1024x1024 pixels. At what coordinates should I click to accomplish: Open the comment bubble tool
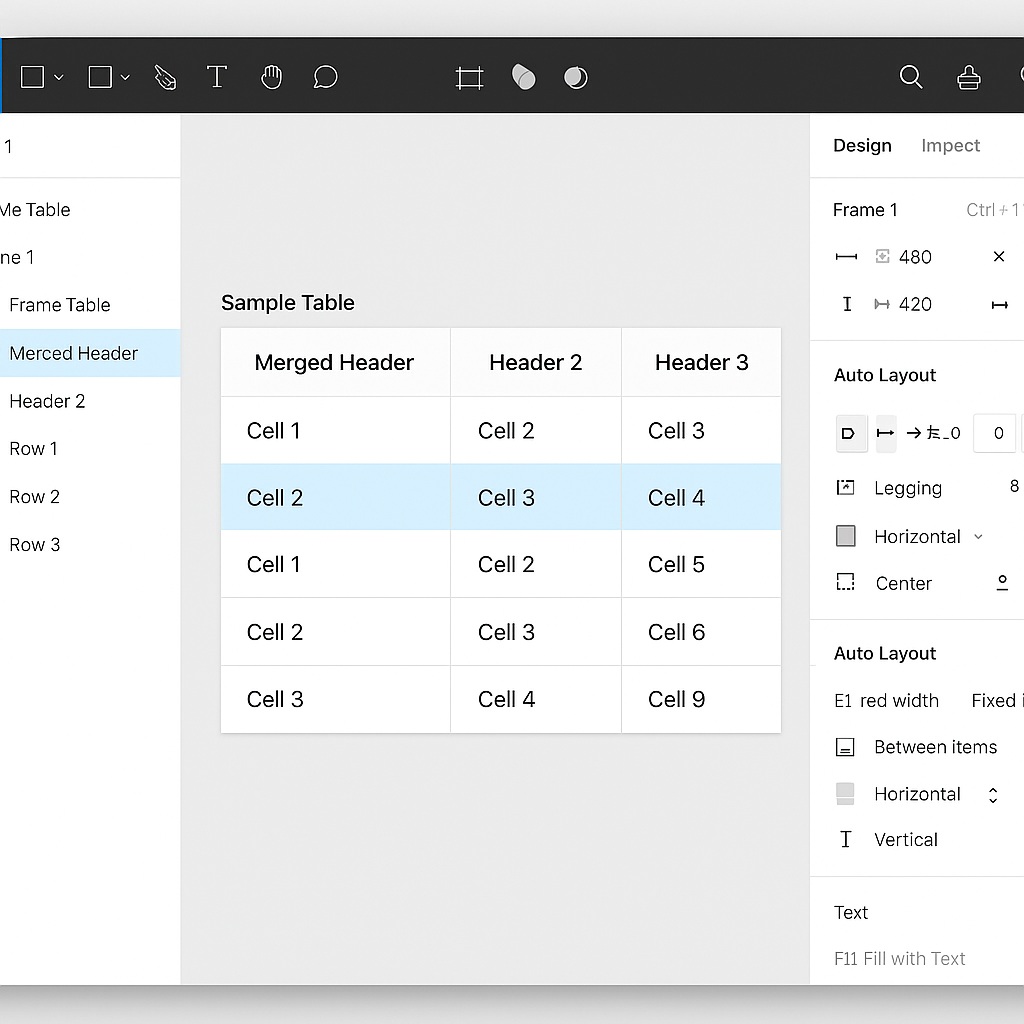(325, 76)
